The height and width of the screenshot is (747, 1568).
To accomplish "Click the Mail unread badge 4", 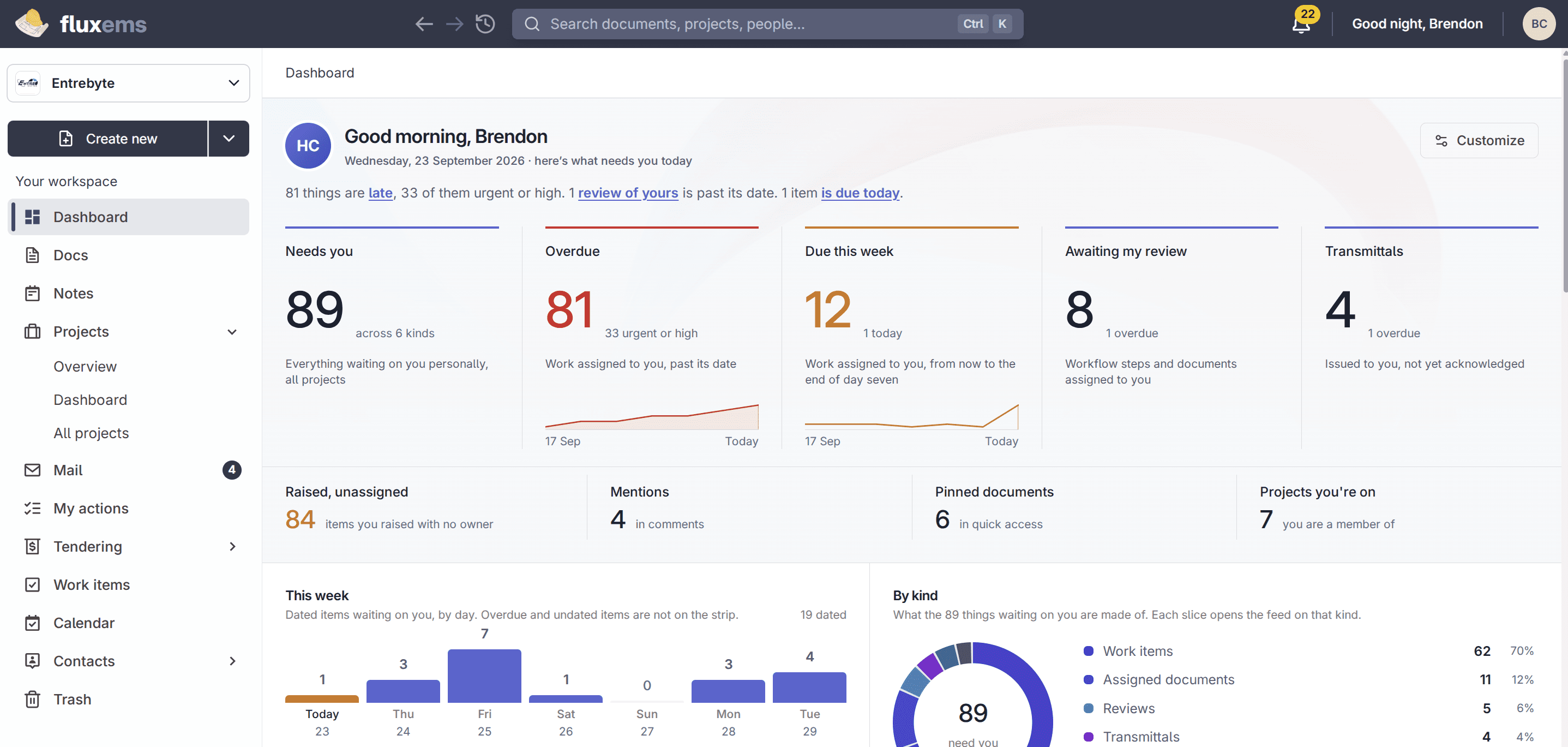I will click(x=232, y=470).
